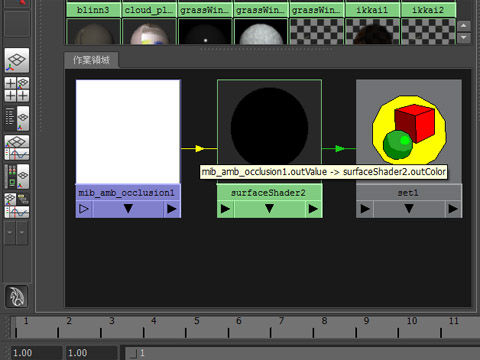Select grassWin swatch with white sphere
480x360 pixels.
click(261, 31)
